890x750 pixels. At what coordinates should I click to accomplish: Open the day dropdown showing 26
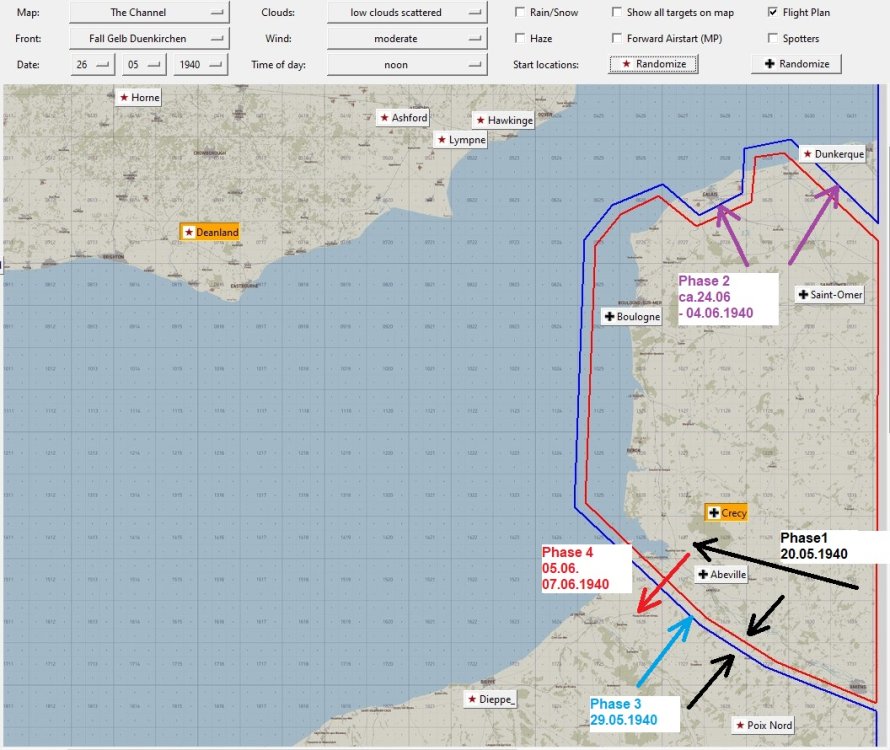click(x=93, y=65)
